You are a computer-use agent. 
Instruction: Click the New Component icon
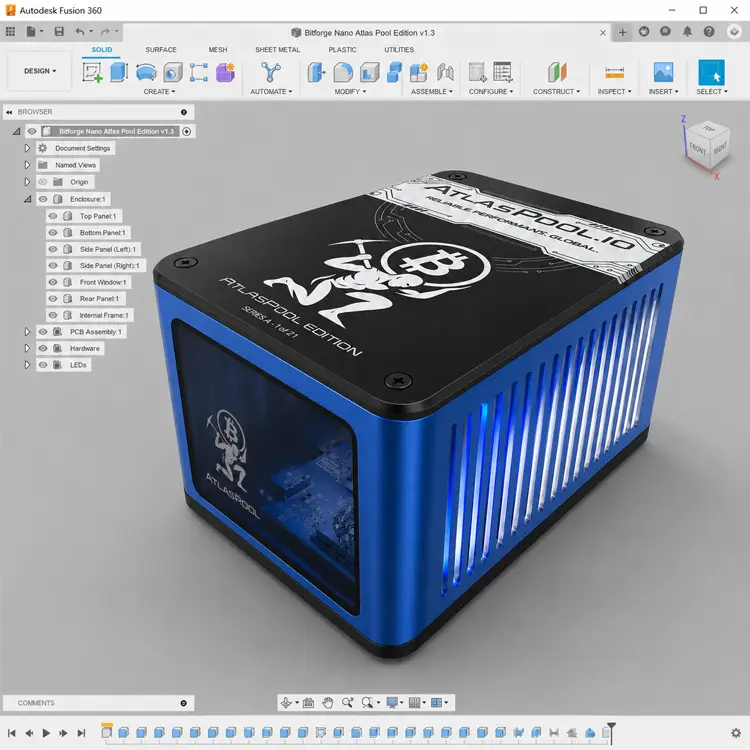419,73
